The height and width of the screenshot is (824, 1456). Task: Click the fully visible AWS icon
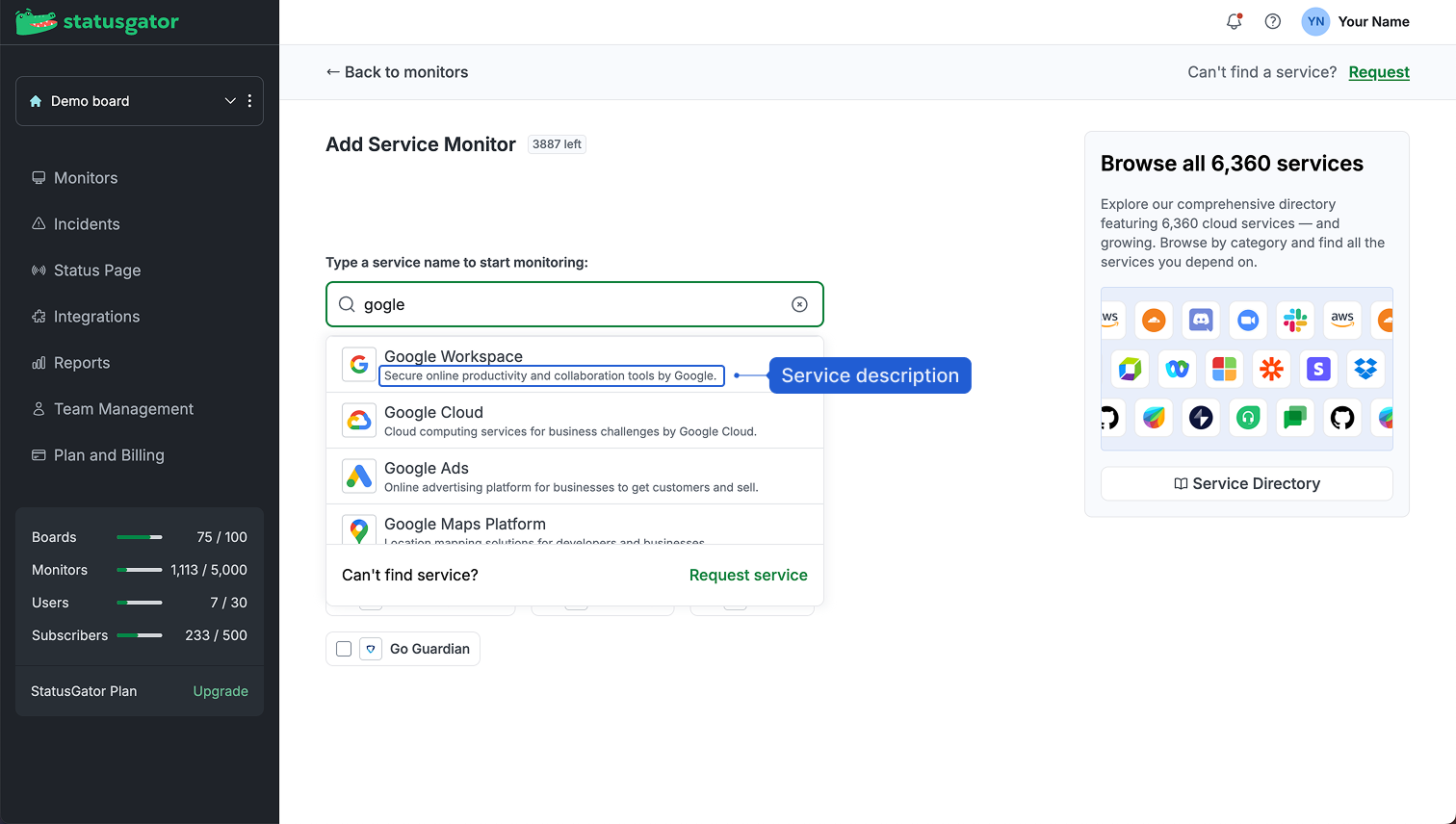tap(1342, 320)
